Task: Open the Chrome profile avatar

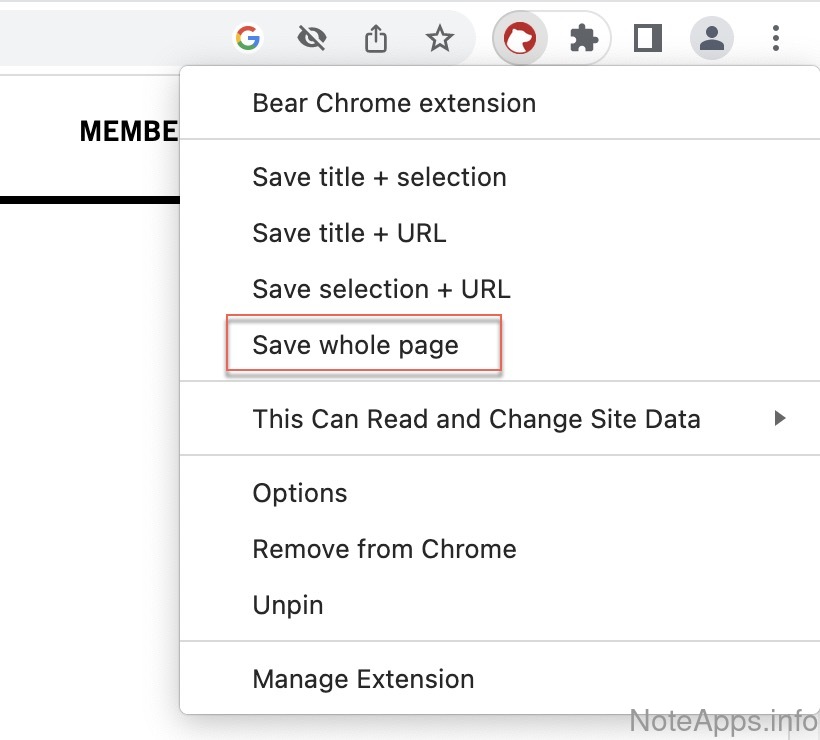Action: (712, 39)
